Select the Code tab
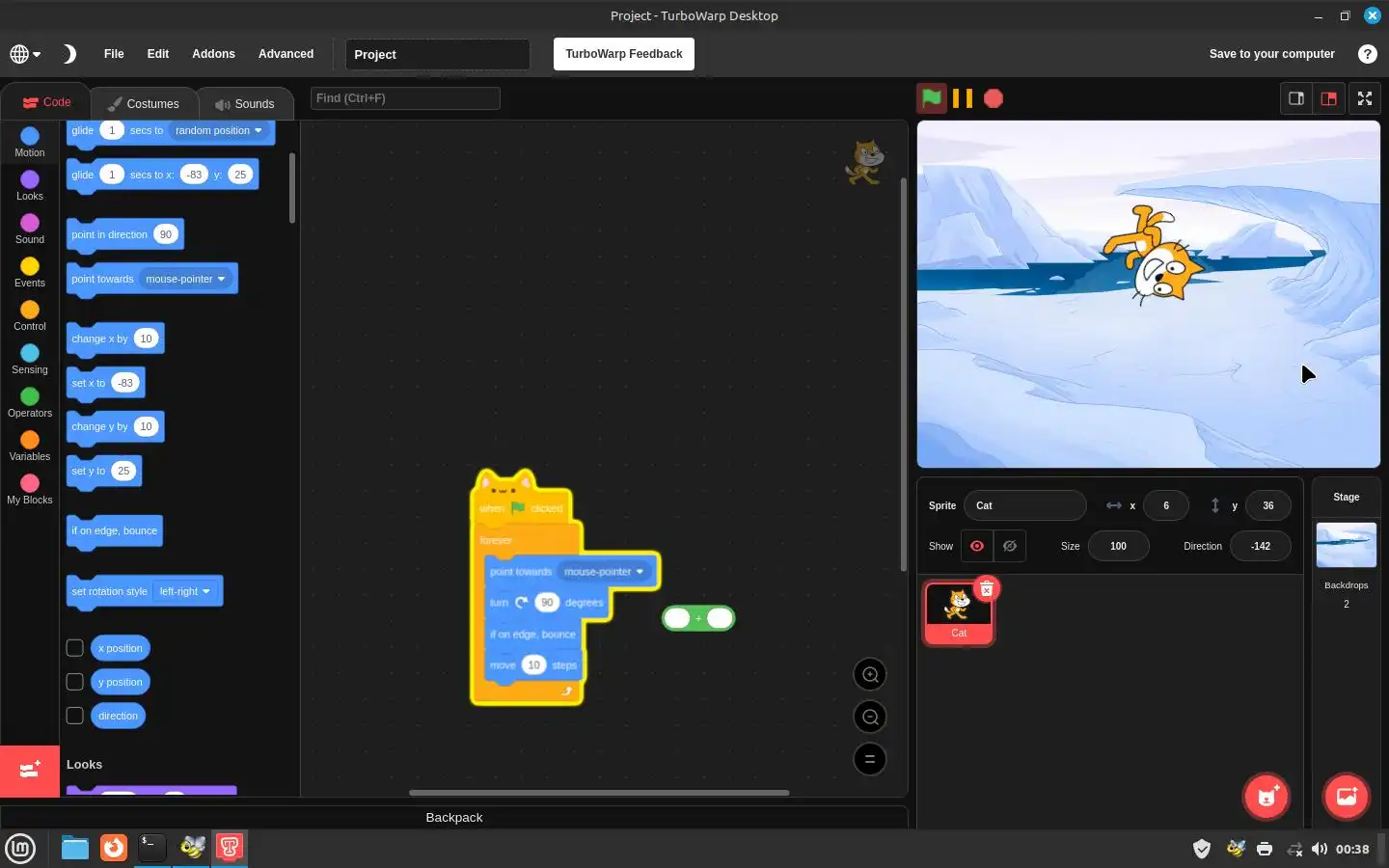 point(46,102)
